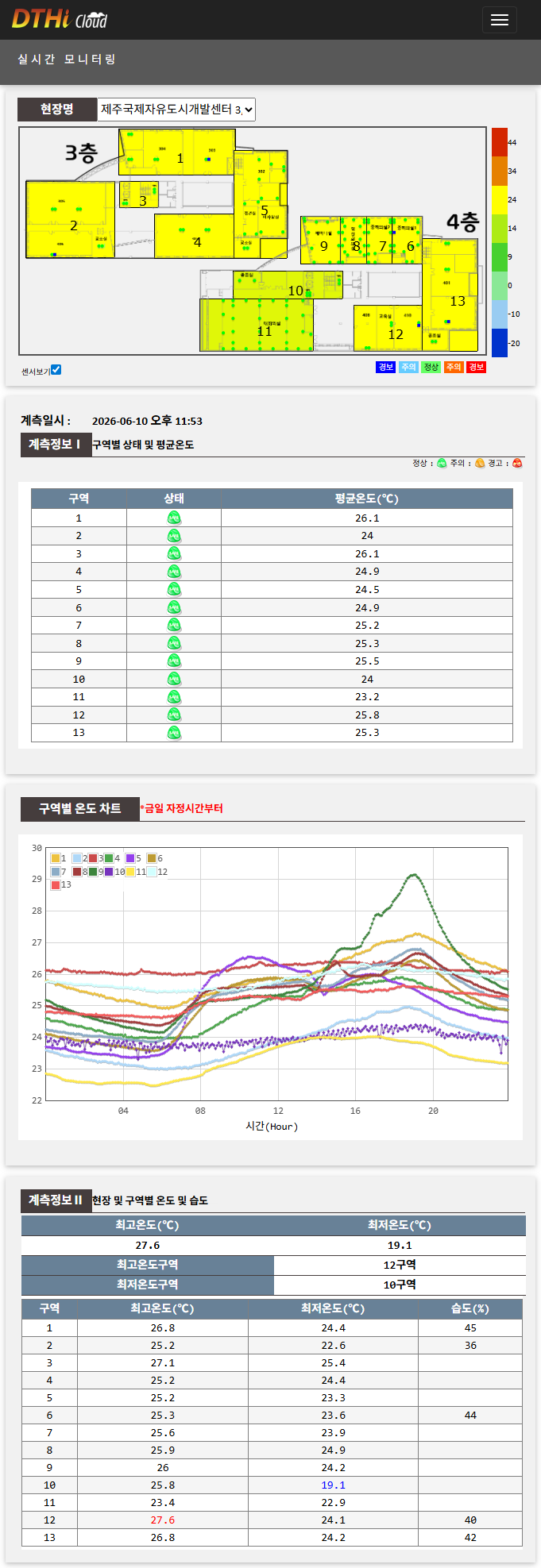The image size is (541, 1568).
Task: Open the hamburger navigation menu
Action: (499, 20)
